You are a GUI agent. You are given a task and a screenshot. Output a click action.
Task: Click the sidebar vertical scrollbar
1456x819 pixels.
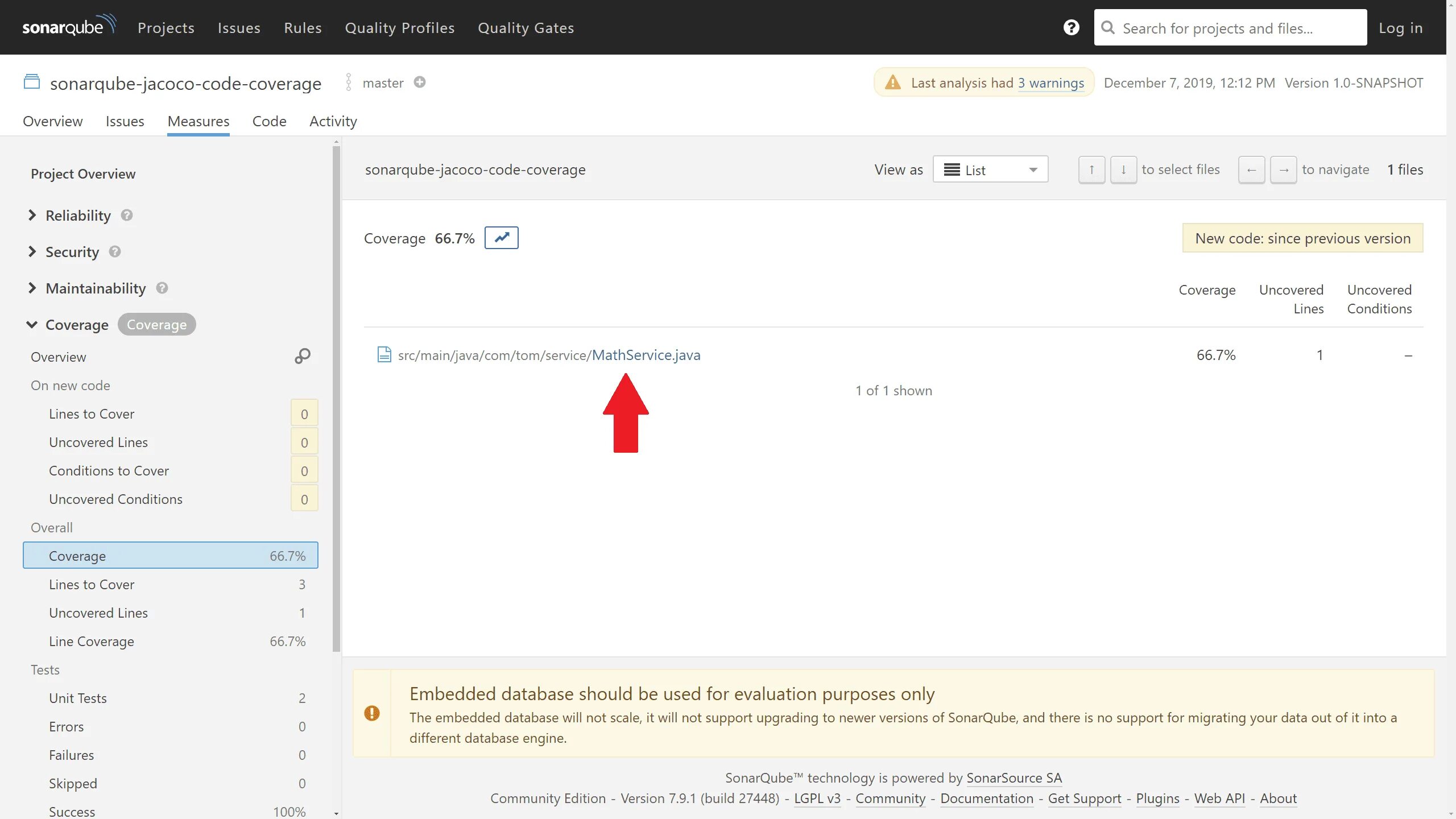click(x=336, y=398)
